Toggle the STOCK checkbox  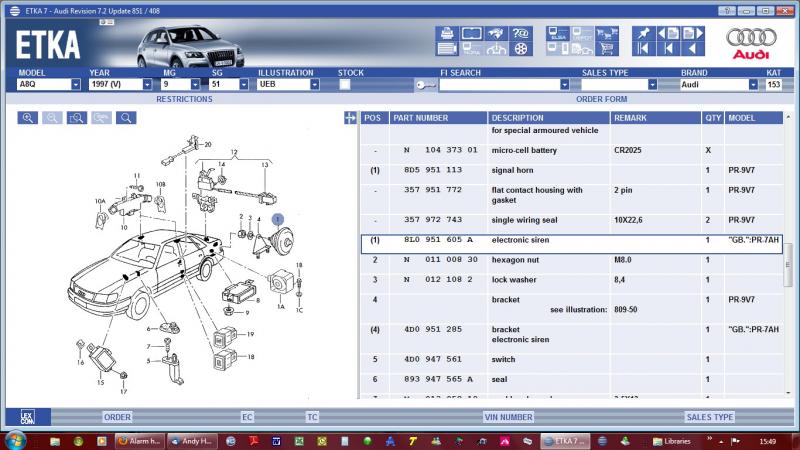click(345, 84)
